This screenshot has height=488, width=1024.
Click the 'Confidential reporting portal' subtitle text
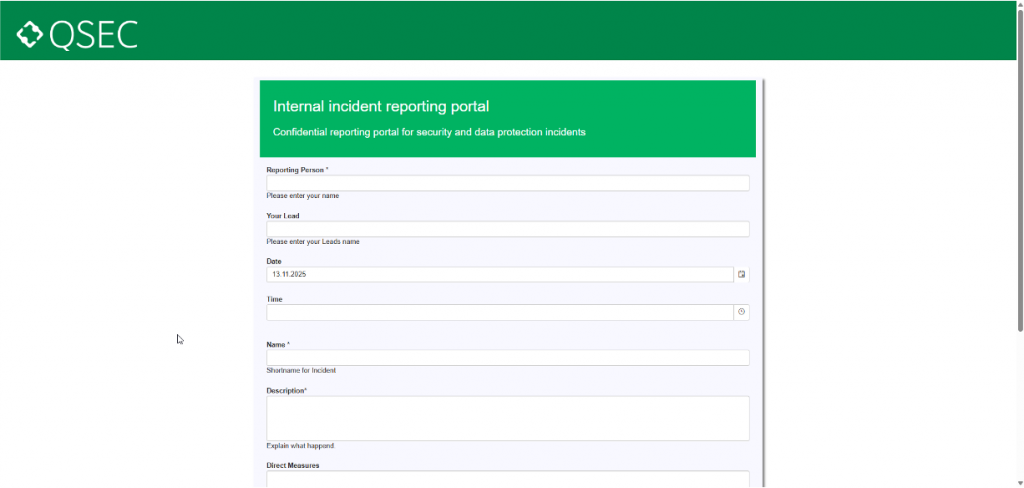[x=429, y=132]
